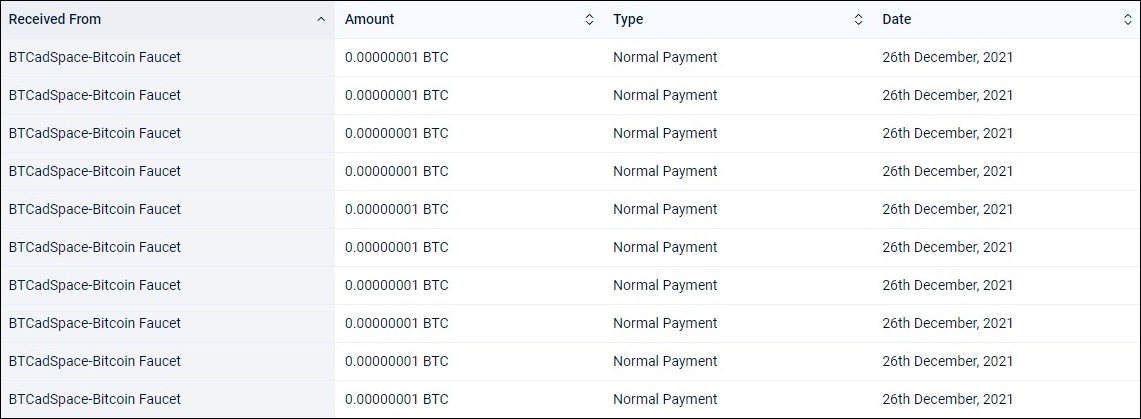Screen dimensions: 1141x419
Task: Click the Type column header text
Action: tap(628, 20)
